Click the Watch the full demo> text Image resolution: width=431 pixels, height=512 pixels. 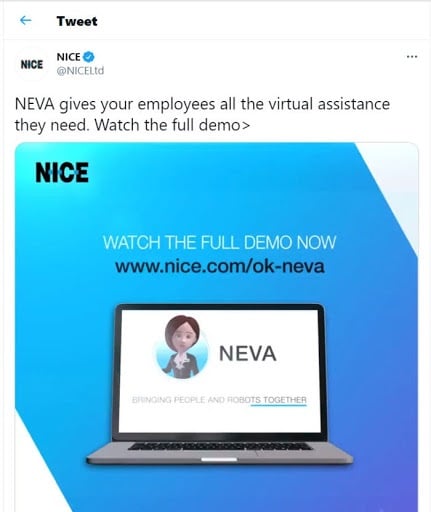172,125
